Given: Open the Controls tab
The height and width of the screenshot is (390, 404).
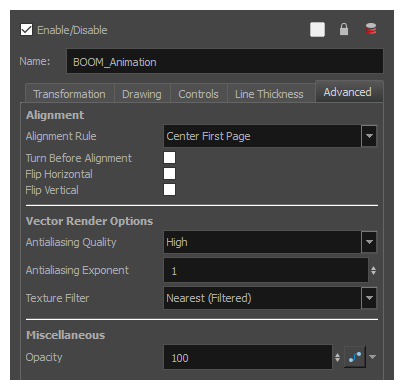Looking at the screenshot, I should 199,94.
